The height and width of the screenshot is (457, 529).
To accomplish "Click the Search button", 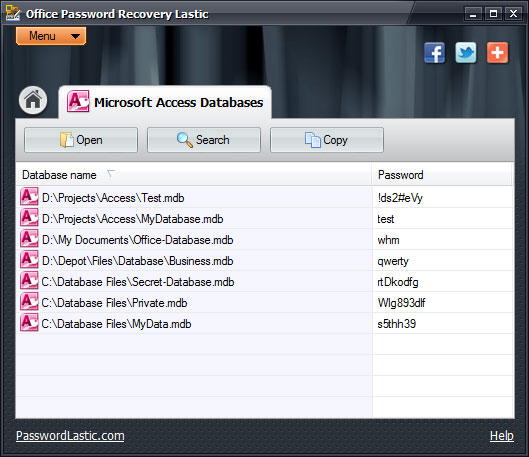I will click(204, 140).
